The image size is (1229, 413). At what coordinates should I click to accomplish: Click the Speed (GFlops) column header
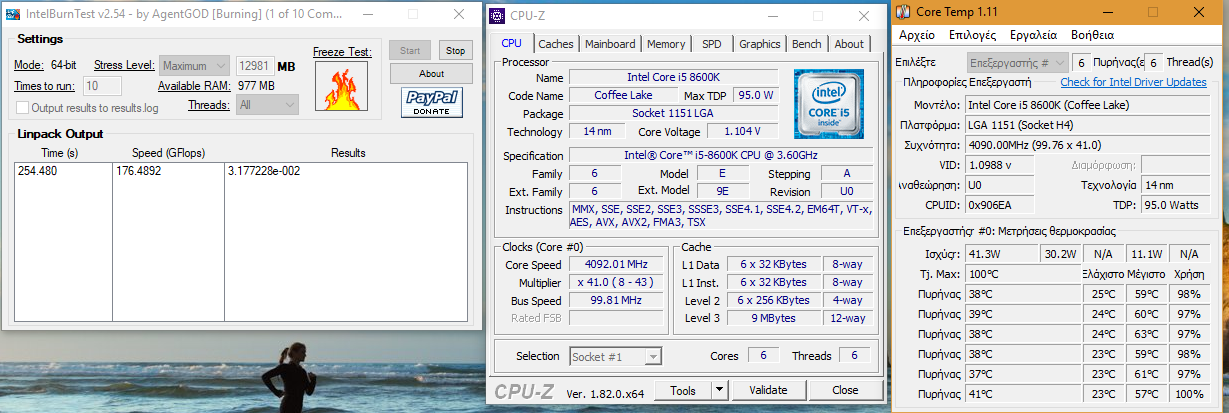pyautogui.click(x=168, y=153)
